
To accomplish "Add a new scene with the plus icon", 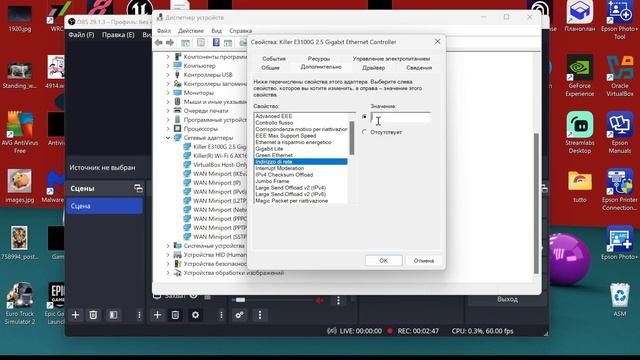I will point(76,315).
